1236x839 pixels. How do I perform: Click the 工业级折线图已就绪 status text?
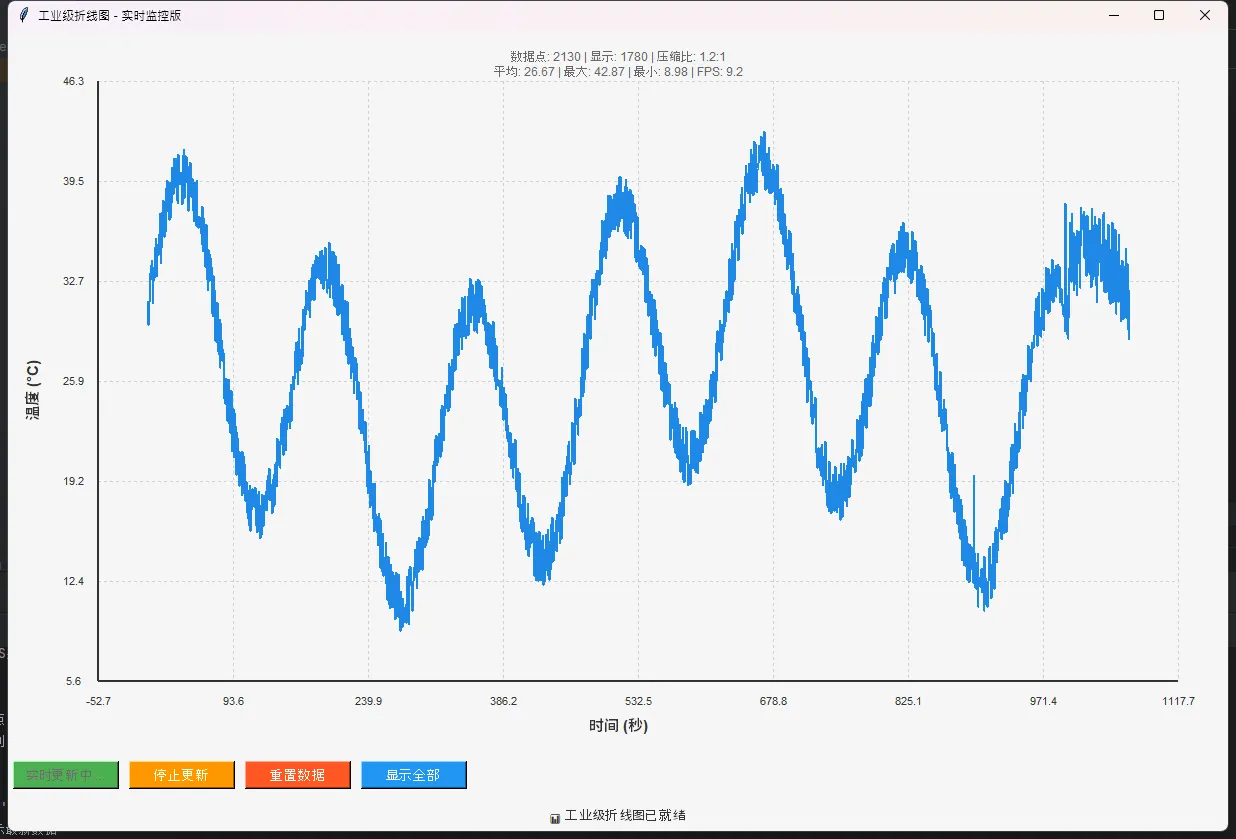click(625, 815)
